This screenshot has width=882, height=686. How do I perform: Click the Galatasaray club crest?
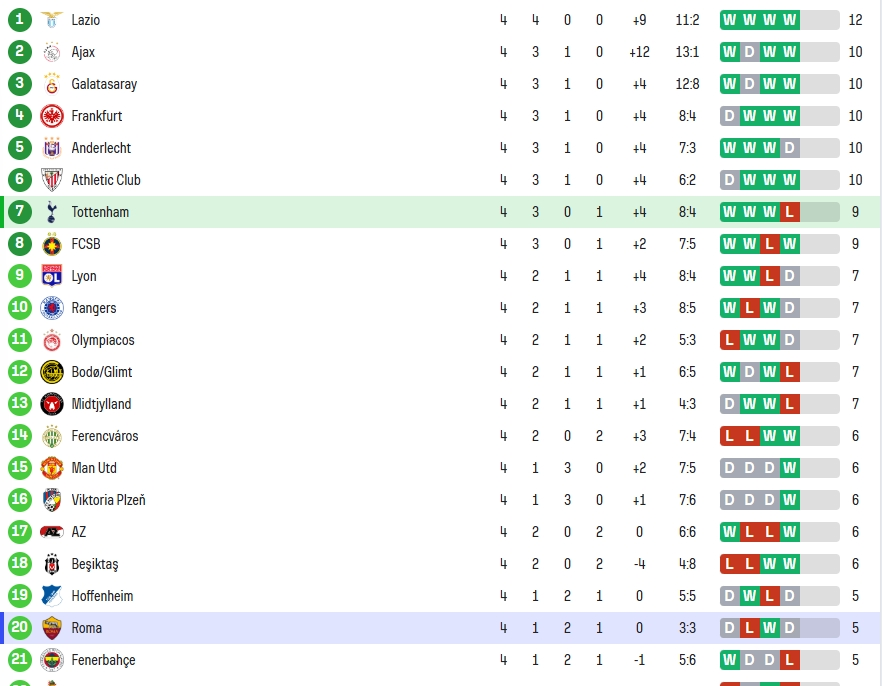(x=52, y=84)
